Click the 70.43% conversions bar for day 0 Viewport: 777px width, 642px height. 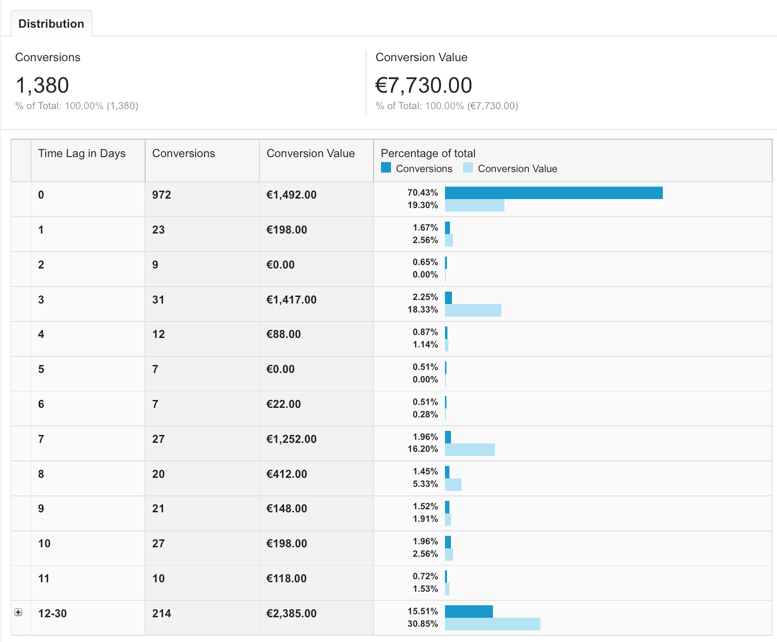tap(553, 193)
